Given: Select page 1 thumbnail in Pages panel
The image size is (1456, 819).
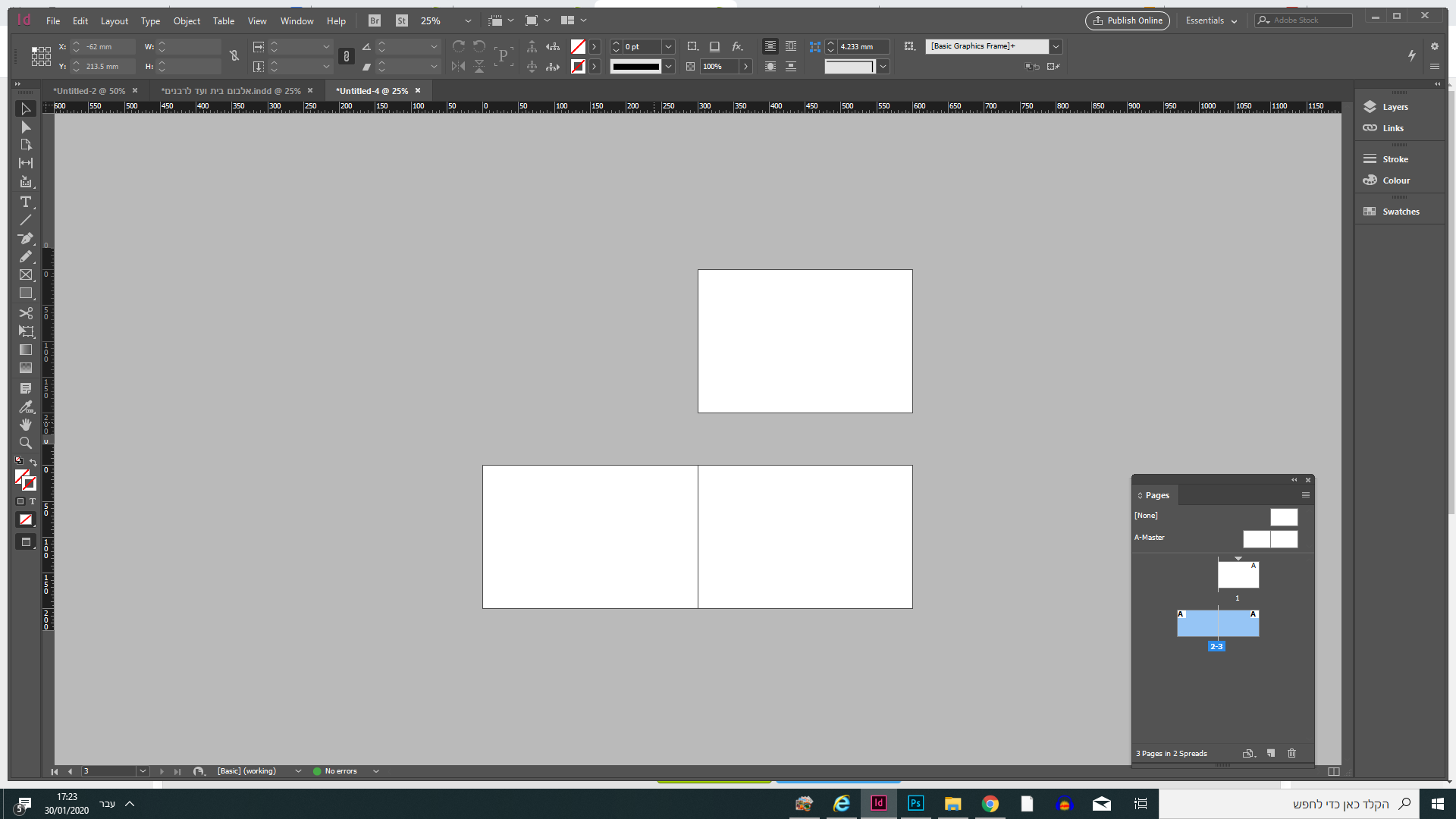Looking at the screenshot, I should (x=1238, y=575).
